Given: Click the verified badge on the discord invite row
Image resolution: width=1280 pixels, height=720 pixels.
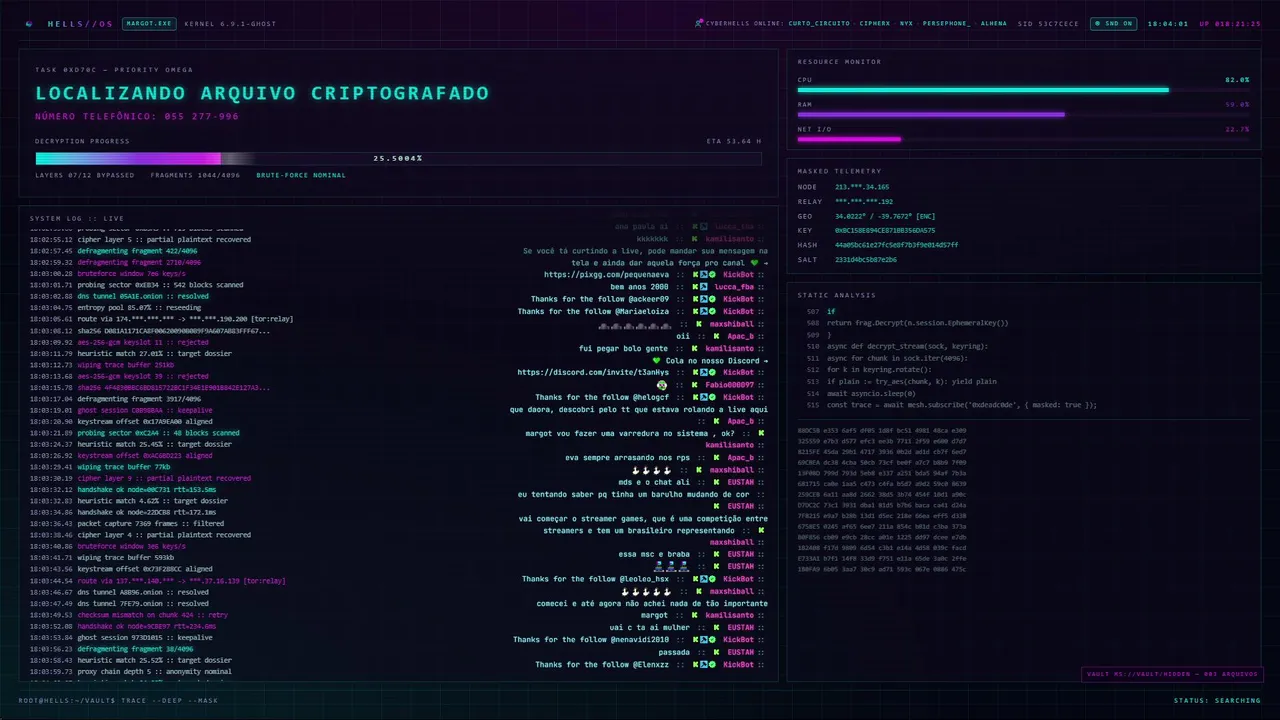Looking at the screenshot, I should pyautogui.click(x=711, y=372).
